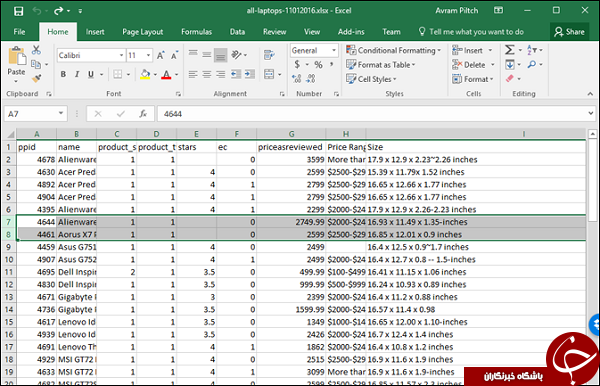Open the General number format dropdown
The width and height of the screenshot is (600, 386).
[x=334, y=50]
